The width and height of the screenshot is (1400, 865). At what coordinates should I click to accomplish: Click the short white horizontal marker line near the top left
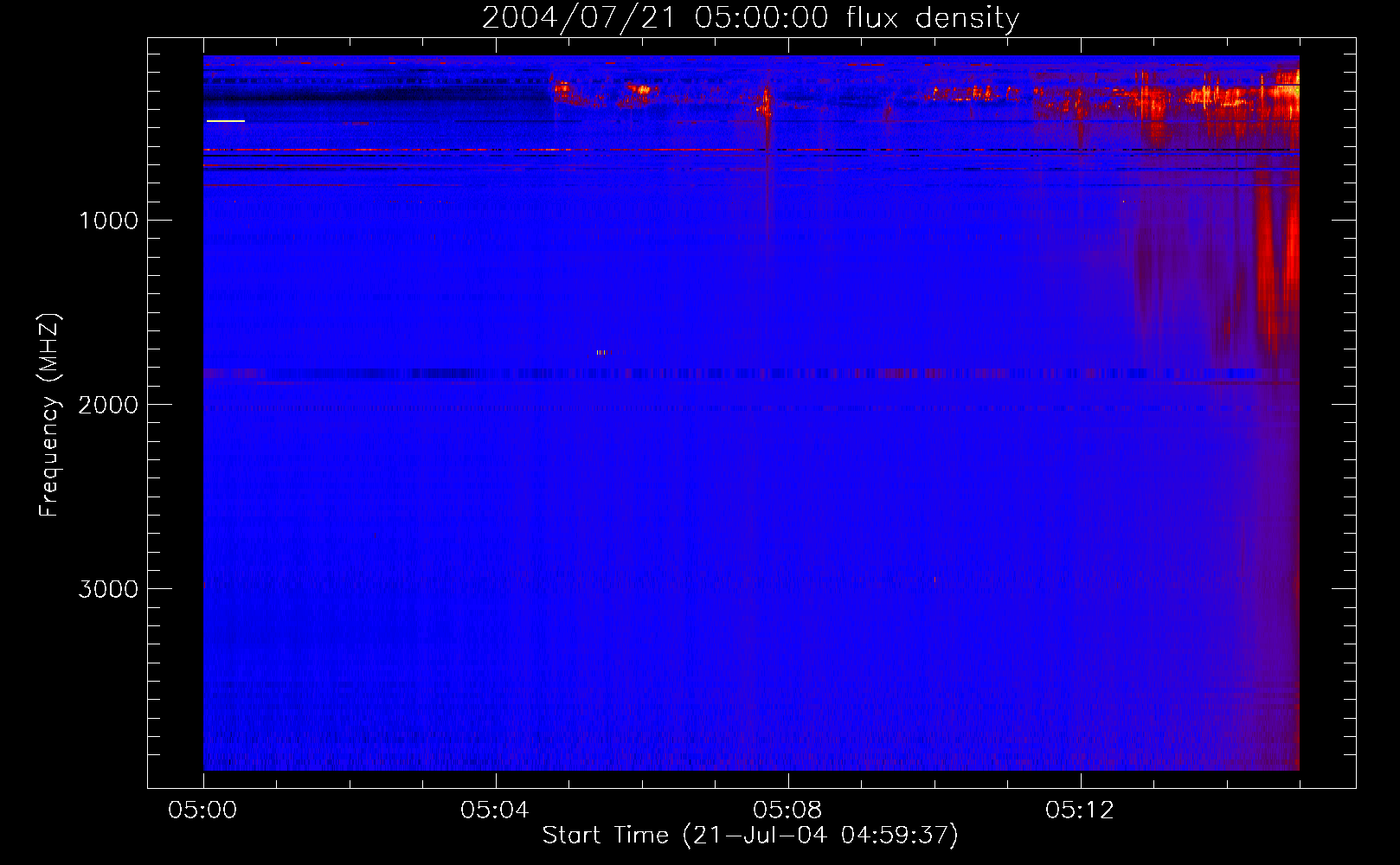[226, 121]
